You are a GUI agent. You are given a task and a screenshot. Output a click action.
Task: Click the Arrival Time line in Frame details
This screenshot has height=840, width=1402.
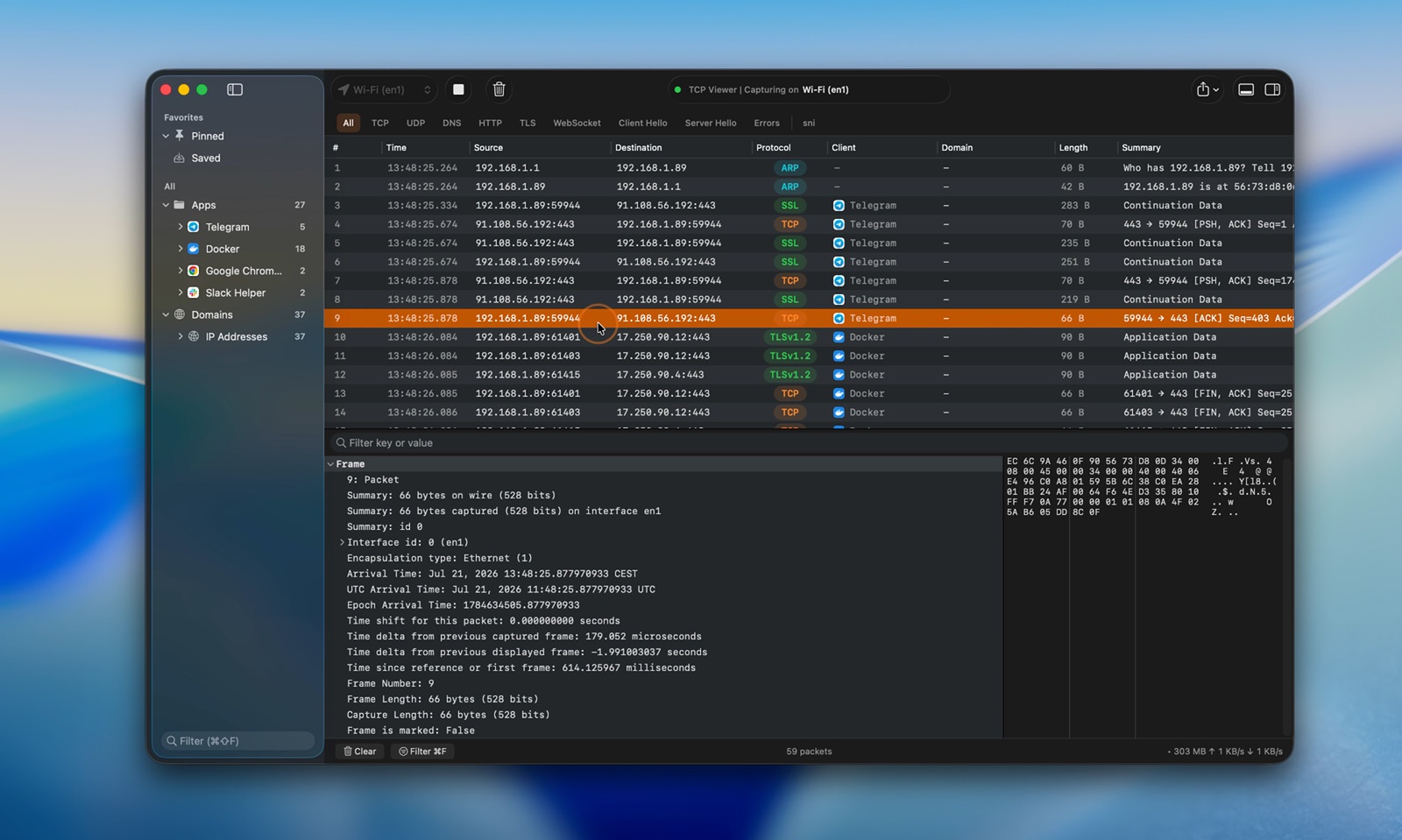(x=492, y=574)
